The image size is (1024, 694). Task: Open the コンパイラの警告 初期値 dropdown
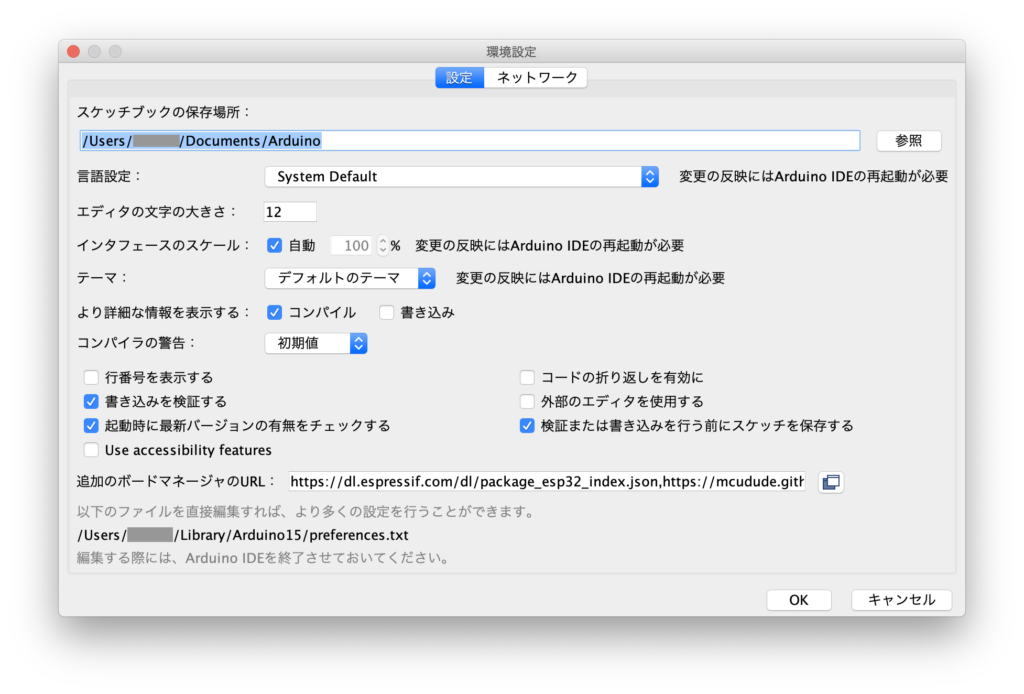(x=316, y=343)
